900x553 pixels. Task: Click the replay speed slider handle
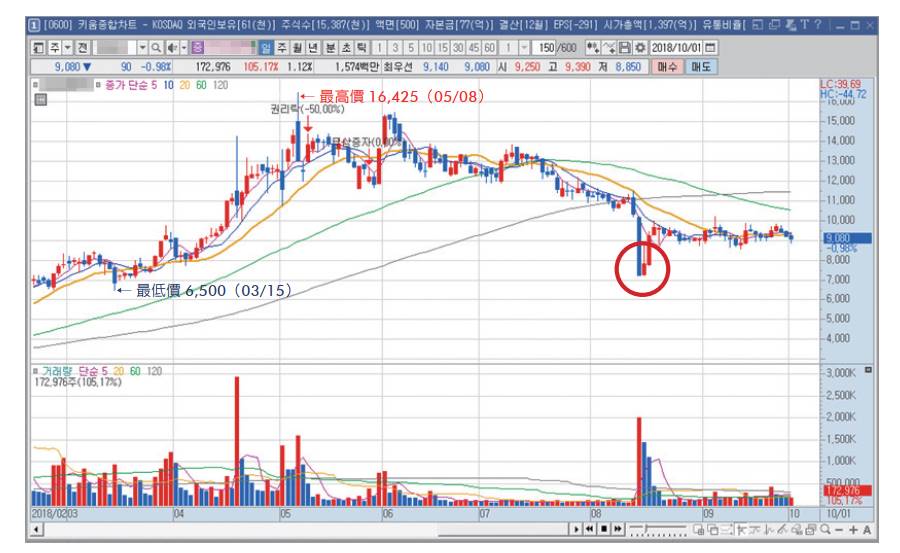pyautogui.click(x=646, y=527)
